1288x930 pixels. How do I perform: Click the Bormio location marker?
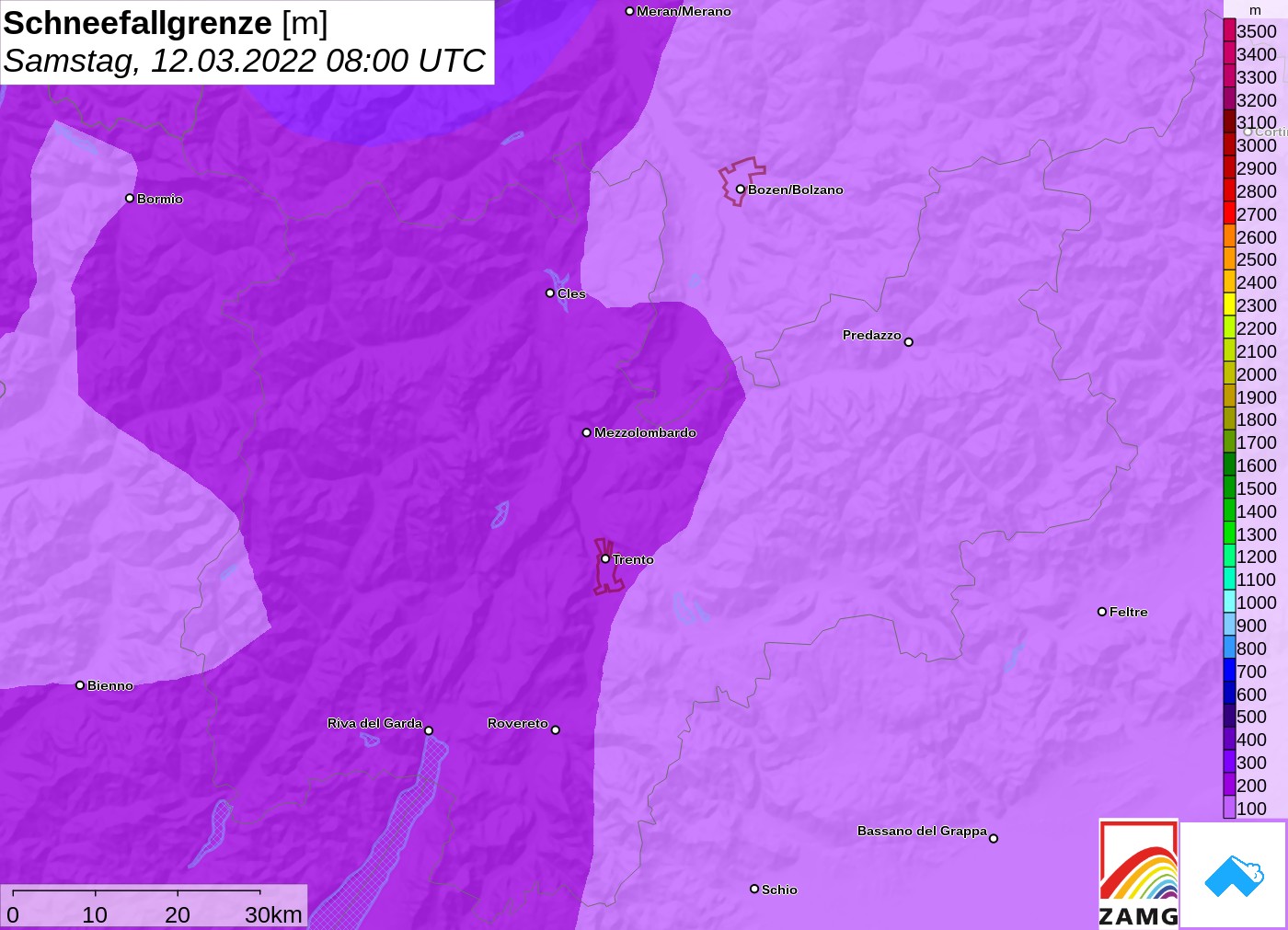click(130, 198)
